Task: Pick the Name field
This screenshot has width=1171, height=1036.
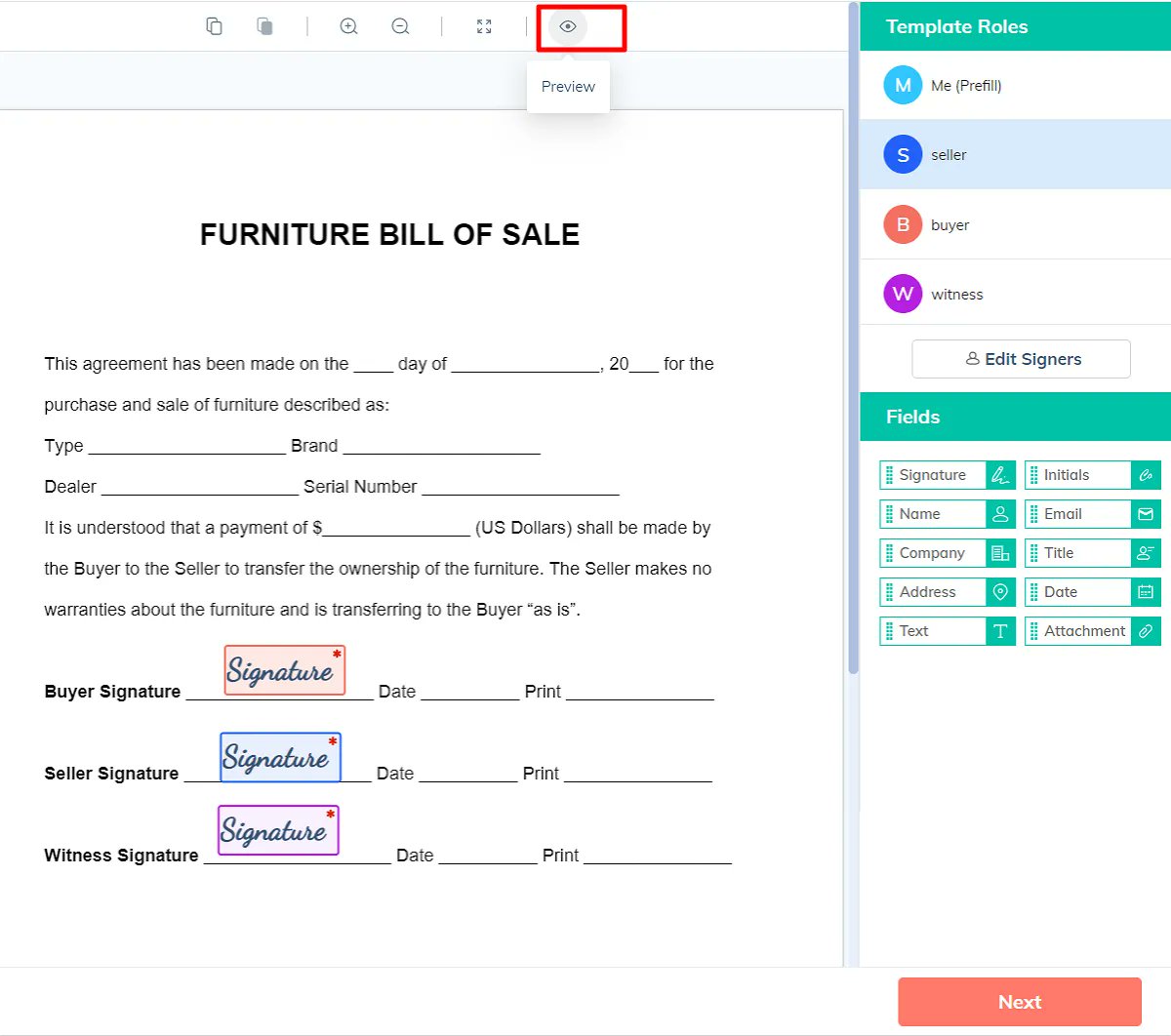Action: [x=948, y=514]
